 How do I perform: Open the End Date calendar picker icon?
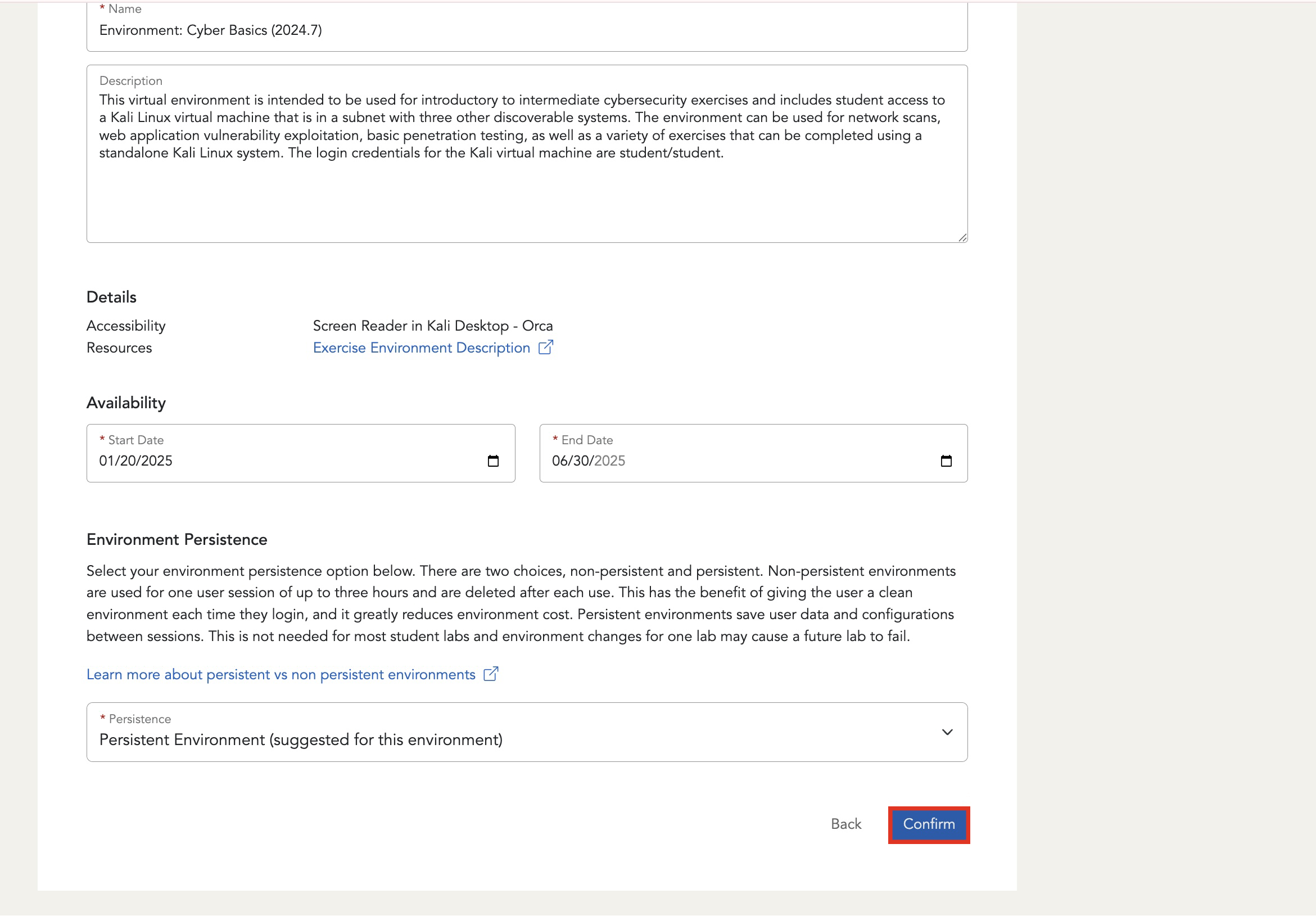point(946,461)
